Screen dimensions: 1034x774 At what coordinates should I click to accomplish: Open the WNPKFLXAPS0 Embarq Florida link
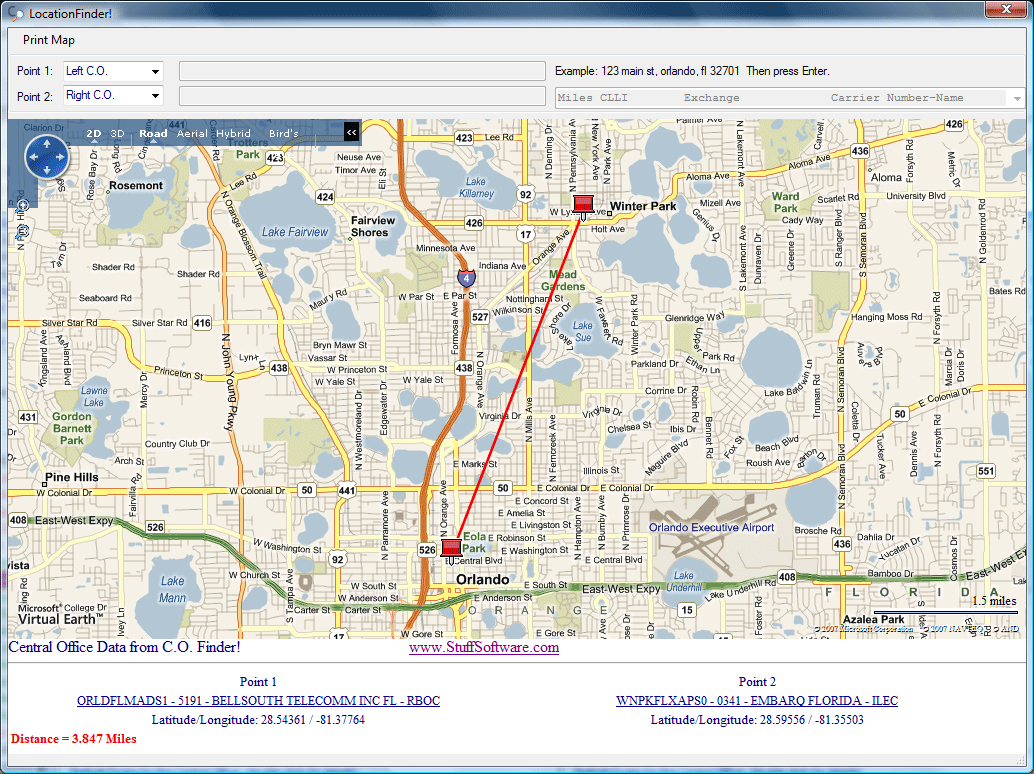point(757,701)
